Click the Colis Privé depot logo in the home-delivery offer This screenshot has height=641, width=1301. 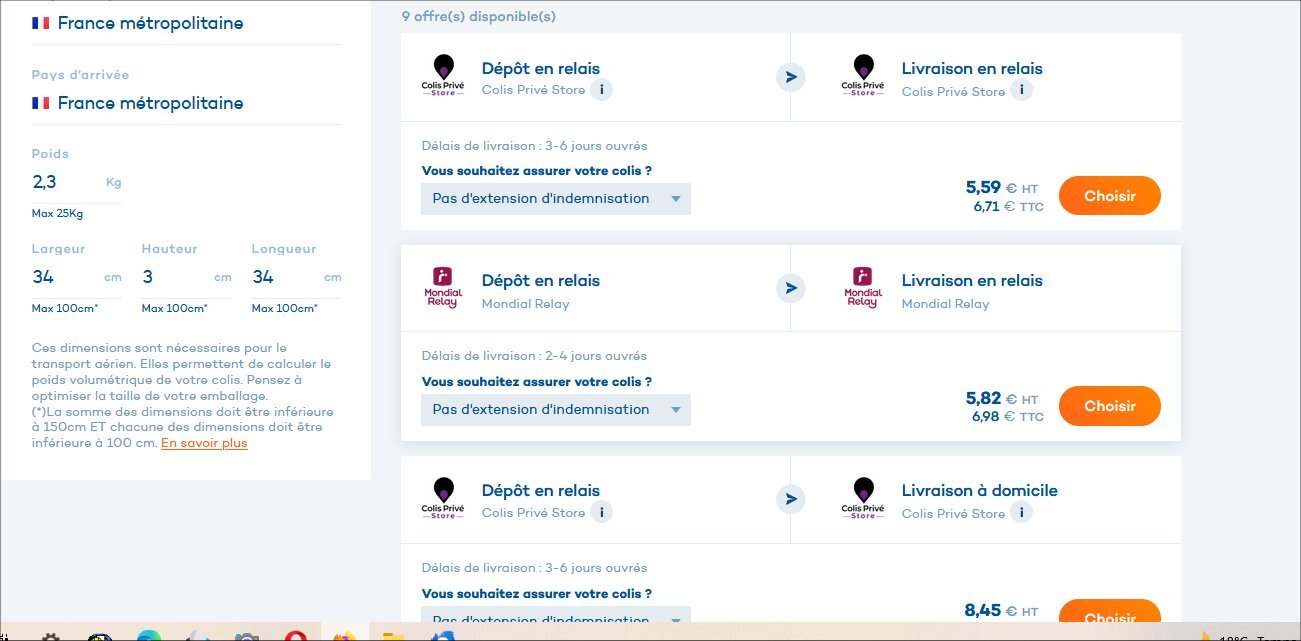tap(442, 499)
